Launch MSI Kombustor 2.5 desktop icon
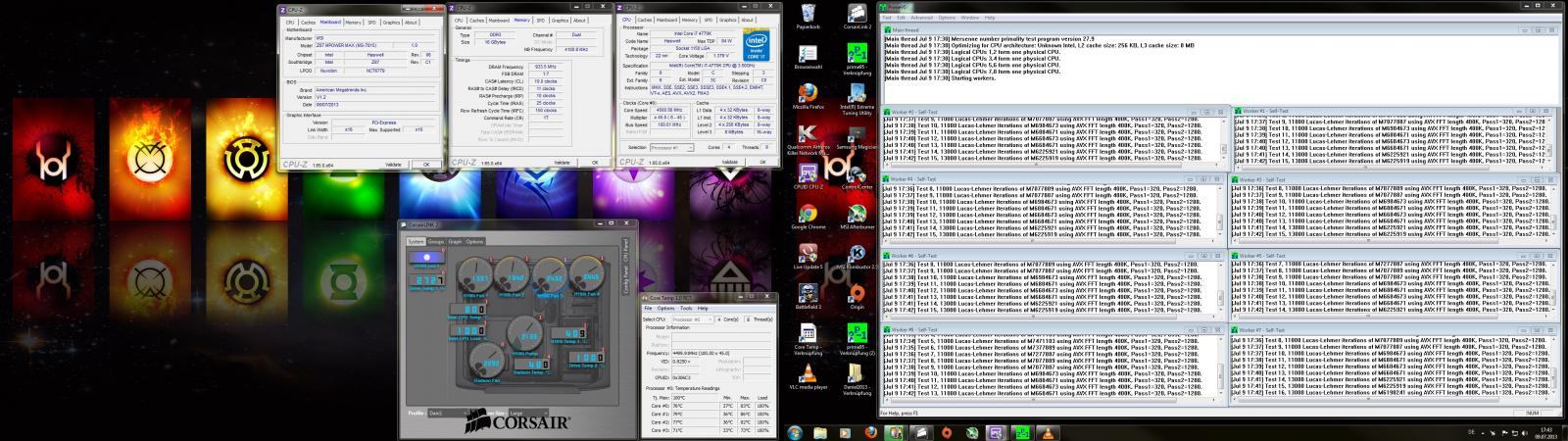This screenshot has width=1568, height=441. pyautogui.click(x=857, y=257)
